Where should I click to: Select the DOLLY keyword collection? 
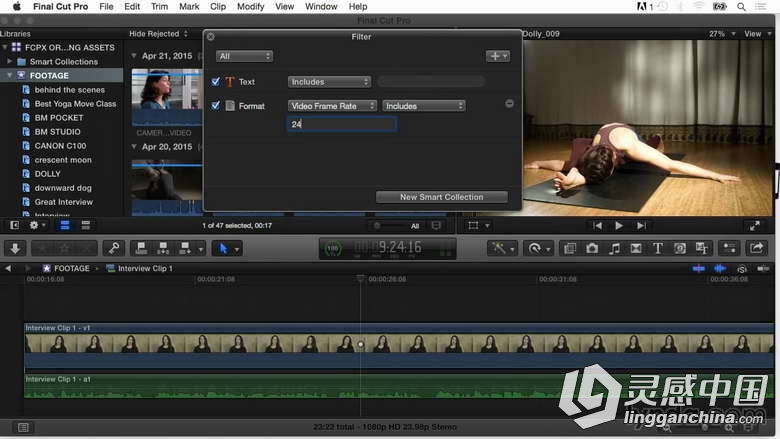tap(47, 174)
